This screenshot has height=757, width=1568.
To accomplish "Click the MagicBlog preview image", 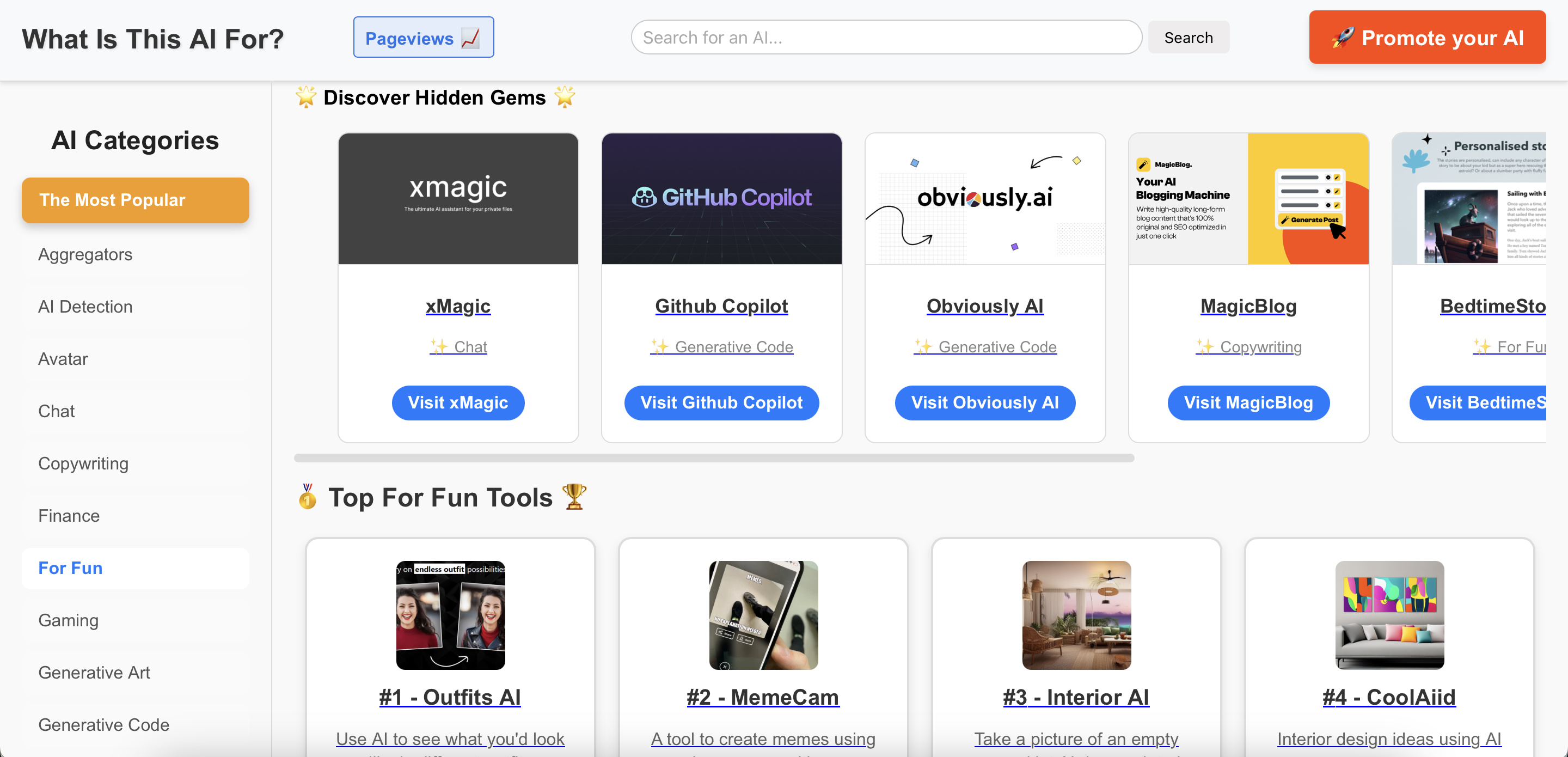I will tap(1248, 199).
